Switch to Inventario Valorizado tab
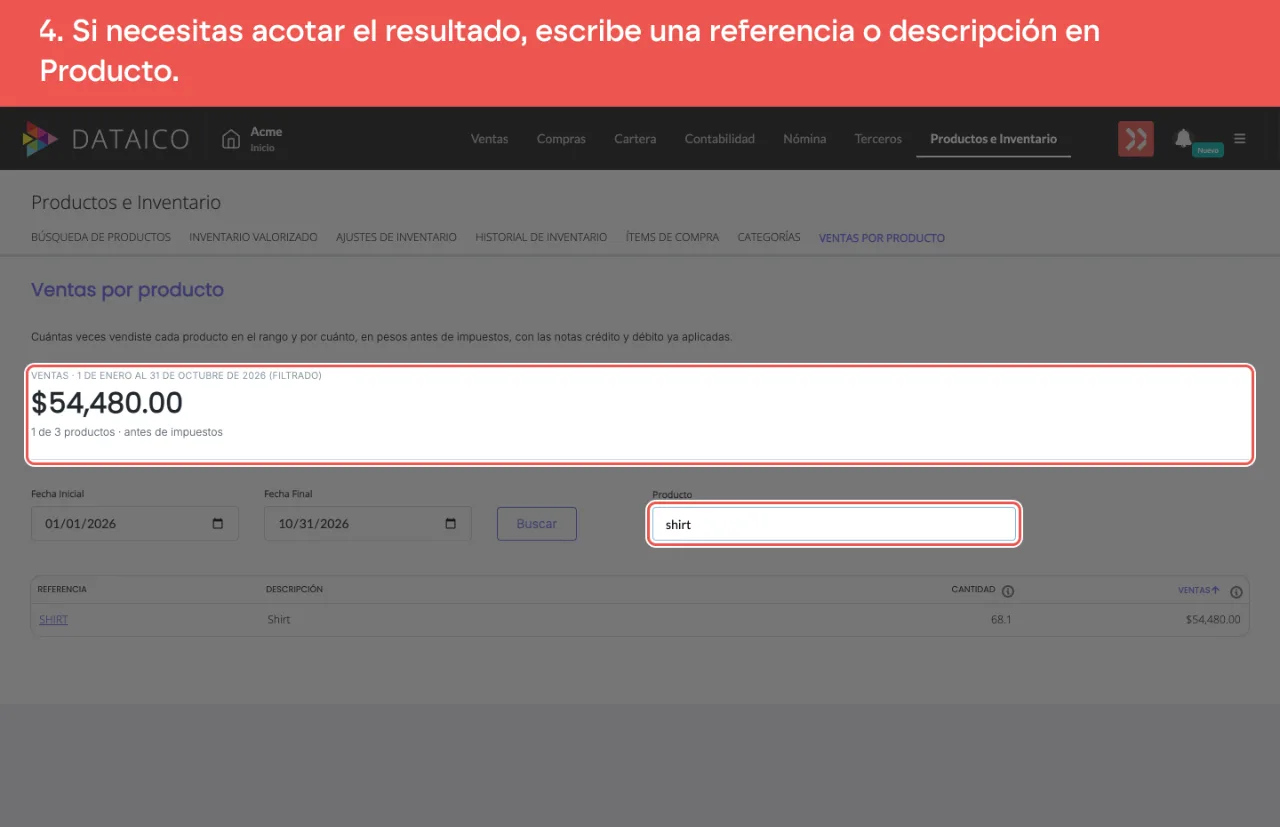 click(253, 238)
